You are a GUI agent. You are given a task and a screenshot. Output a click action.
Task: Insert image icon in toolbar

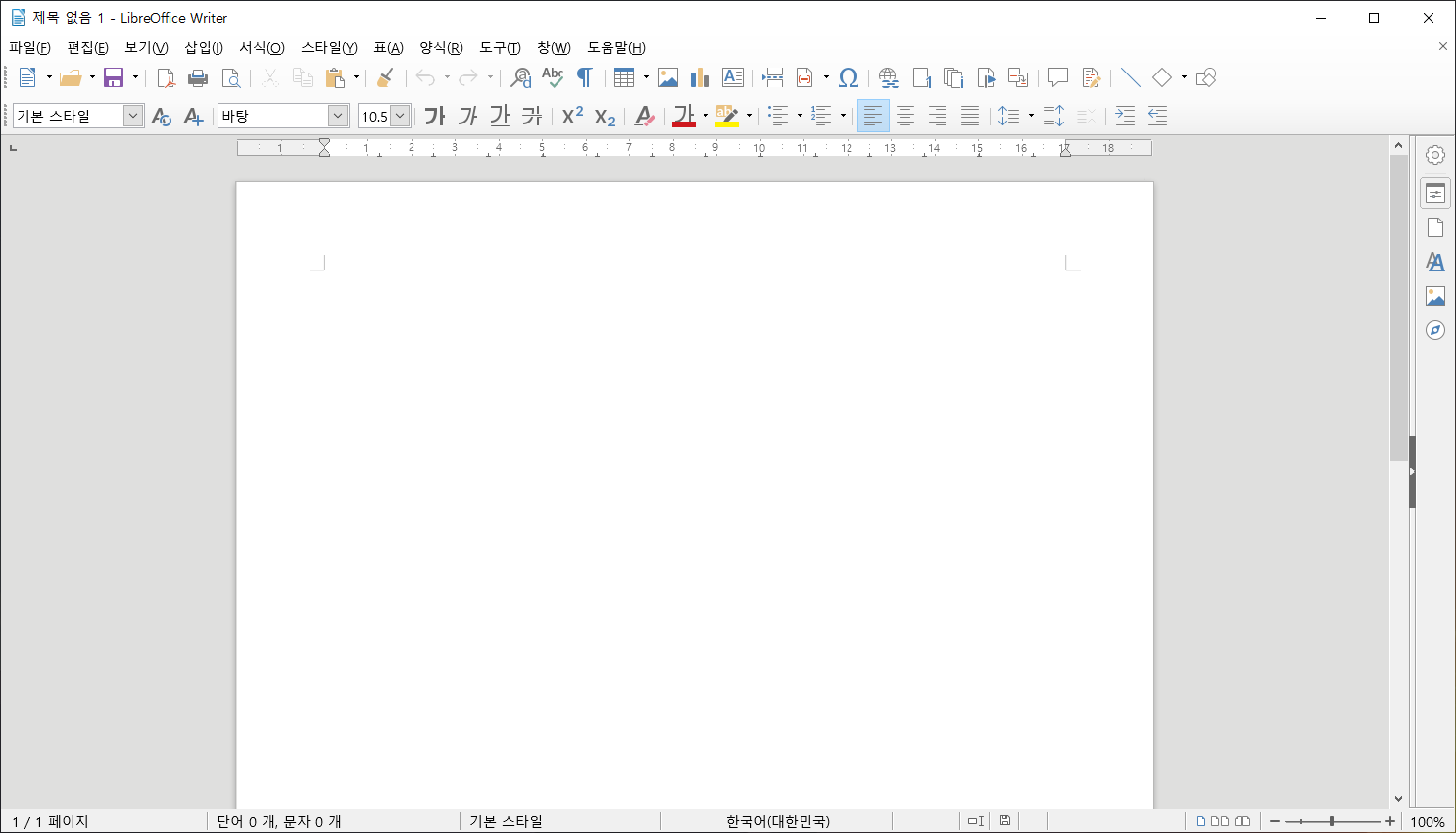(x=668, y=77)
